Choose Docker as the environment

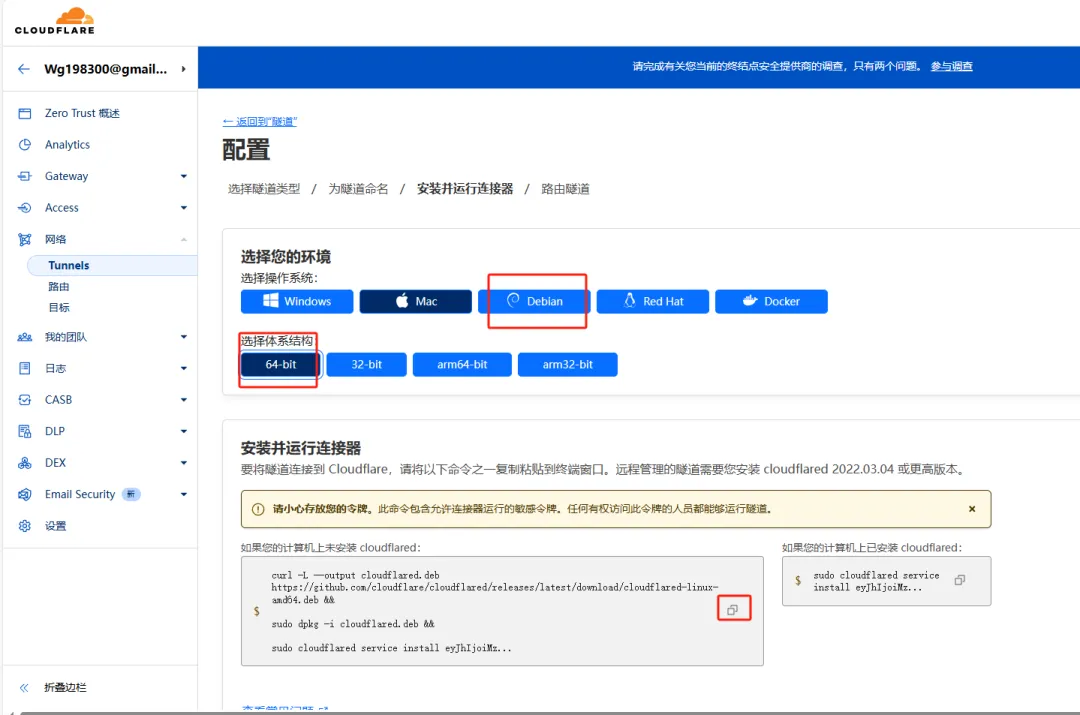(771, 301)
